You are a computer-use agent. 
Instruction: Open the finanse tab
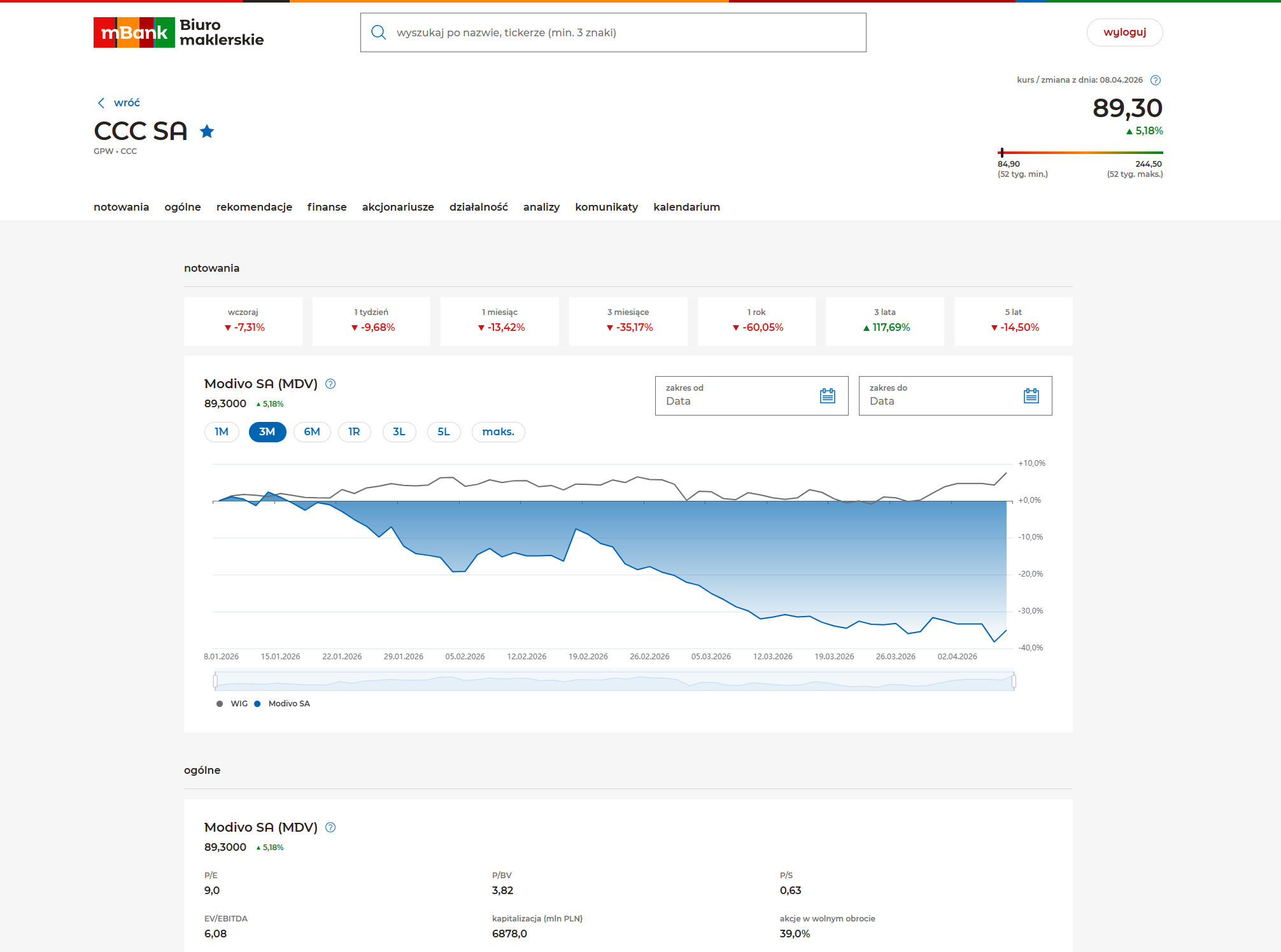[327, 207]
